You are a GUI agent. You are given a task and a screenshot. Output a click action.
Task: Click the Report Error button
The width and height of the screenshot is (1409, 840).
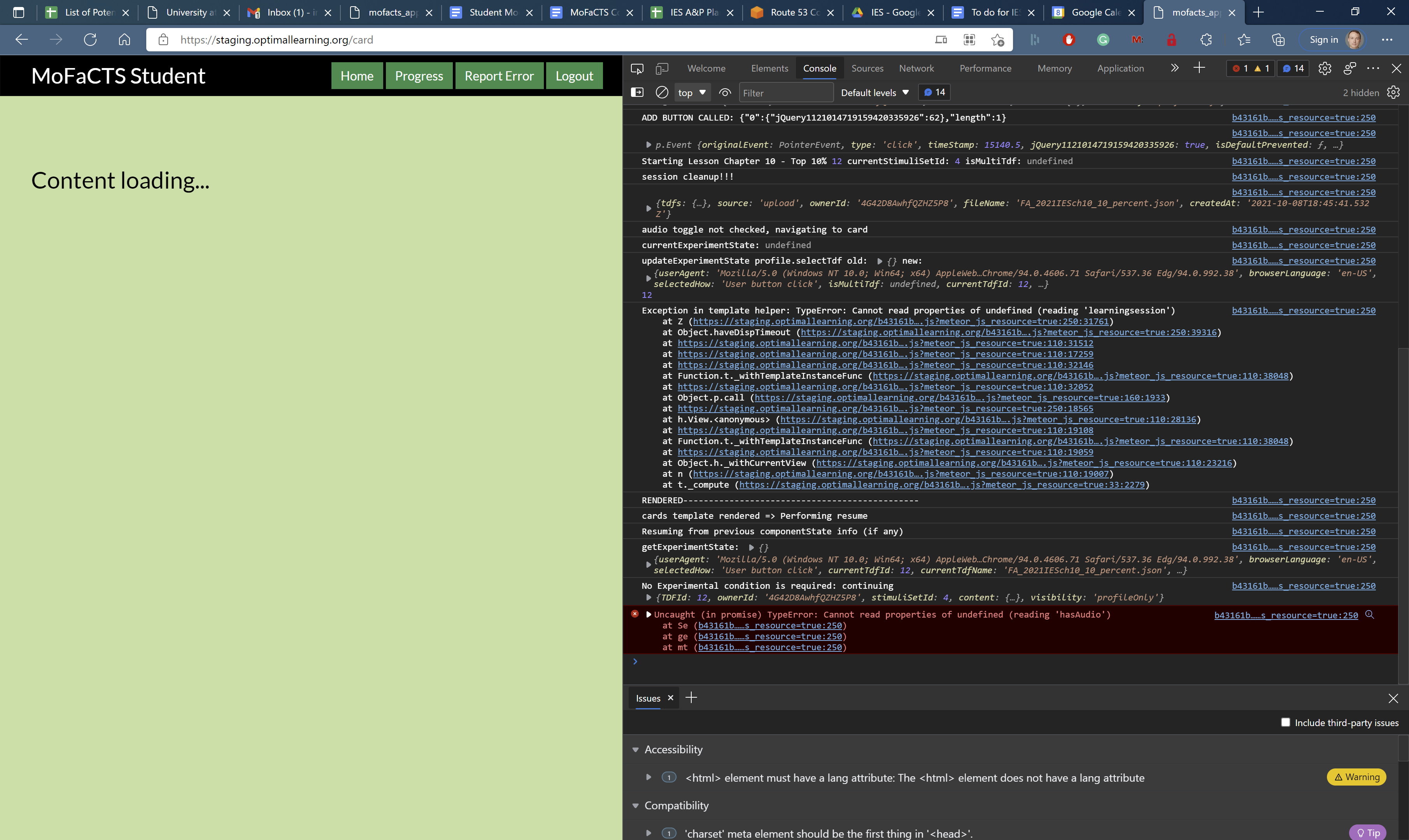[x=499, y=75]
